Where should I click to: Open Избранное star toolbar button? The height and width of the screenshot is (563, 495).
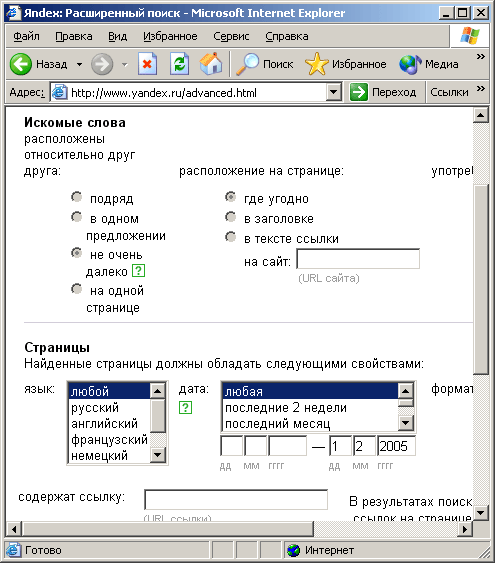tap(346, 64)
